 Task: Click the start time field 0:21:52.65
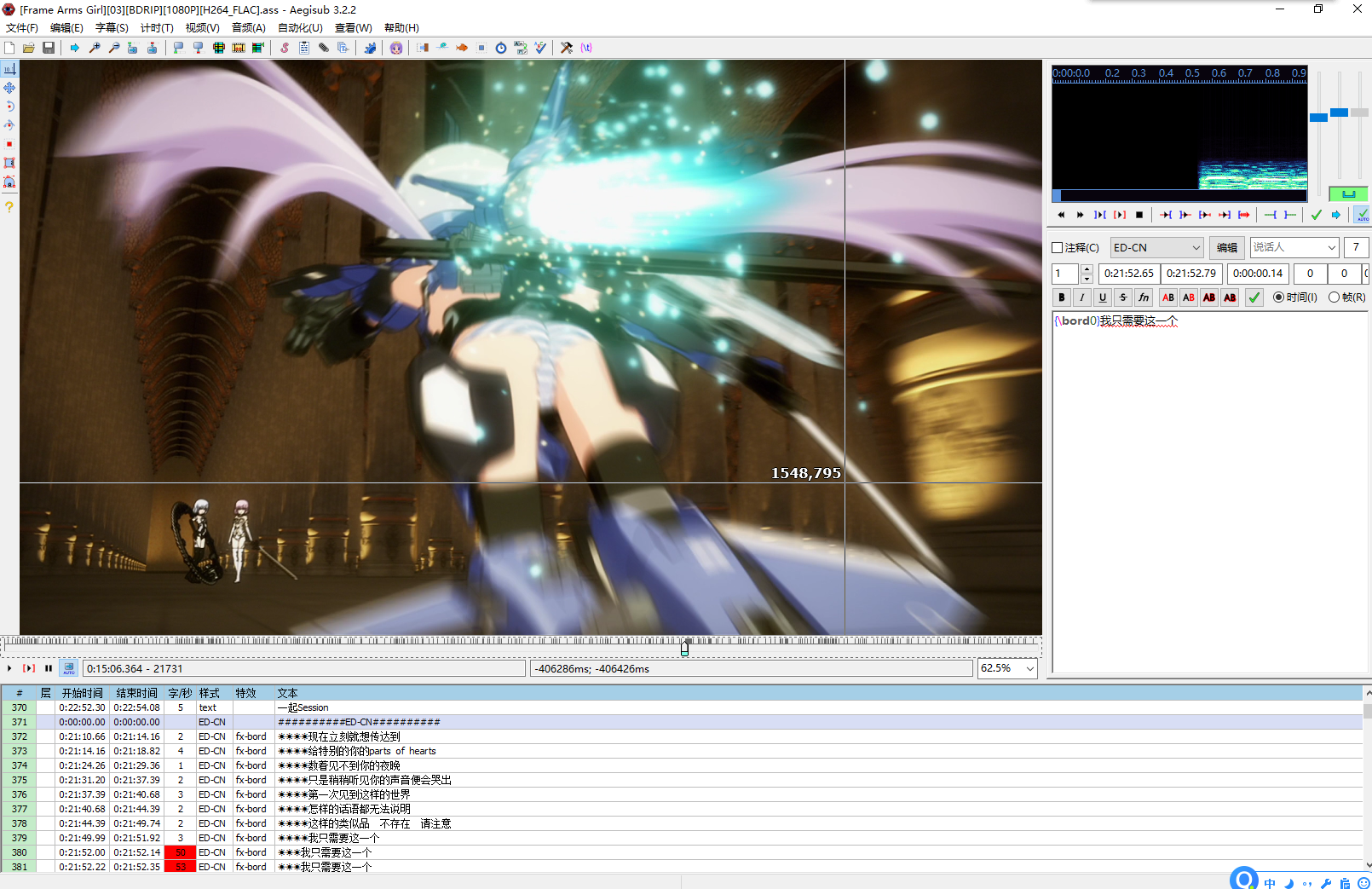pyautogui.click(x=1128, y=274)
